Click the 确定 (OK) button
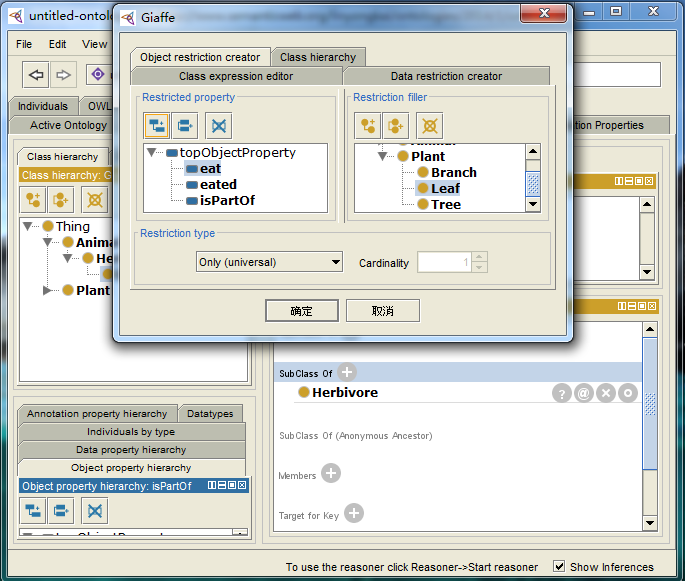 click(x=301, y=311)
